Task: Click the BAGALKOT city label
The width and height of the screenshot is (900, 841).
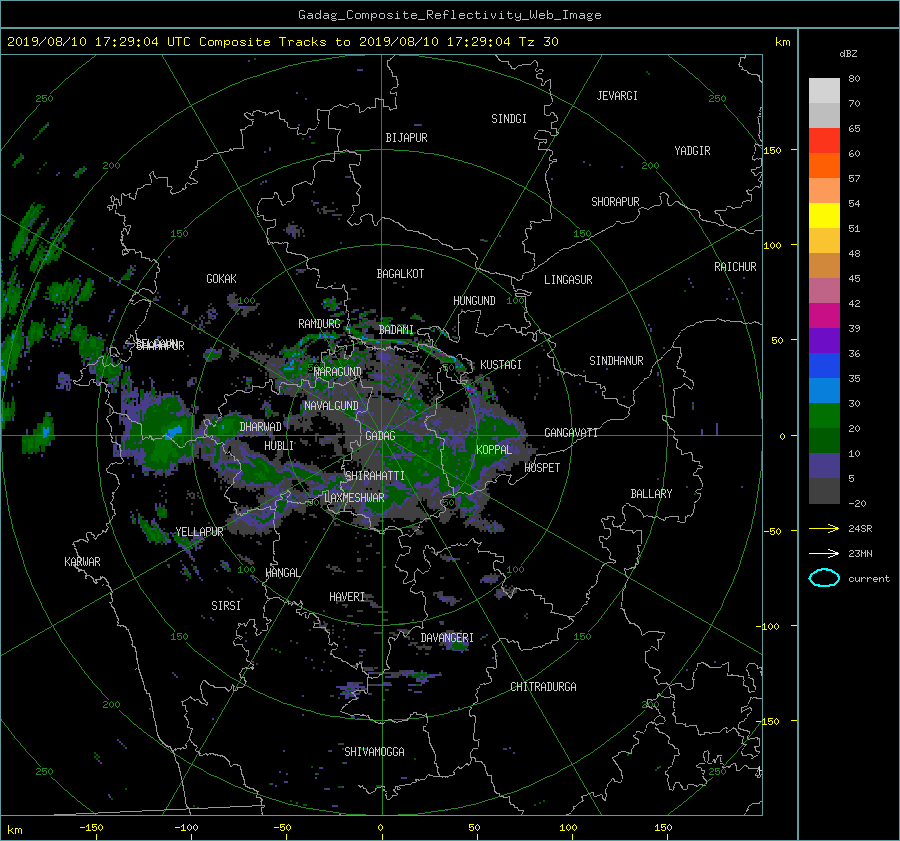Action: [400, 274]
